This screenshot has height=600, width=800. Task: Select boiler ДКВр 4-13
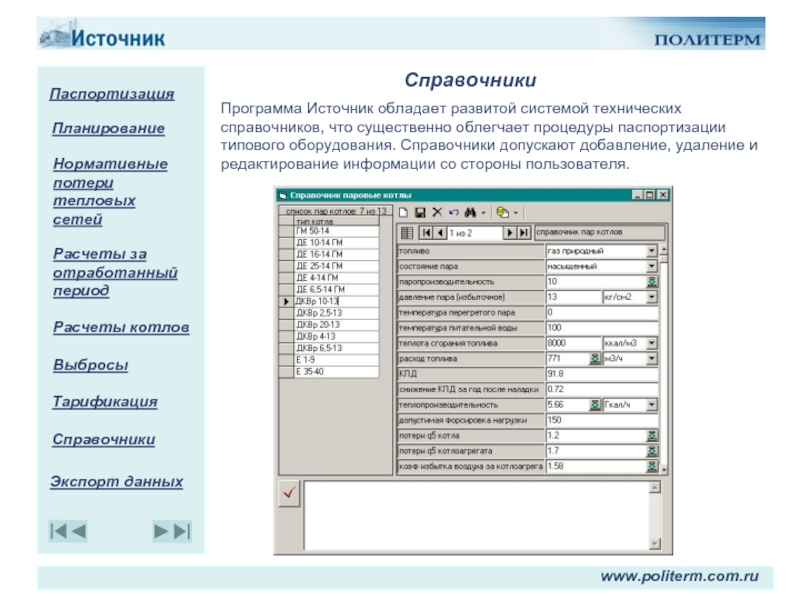click(x=337, y=337)
